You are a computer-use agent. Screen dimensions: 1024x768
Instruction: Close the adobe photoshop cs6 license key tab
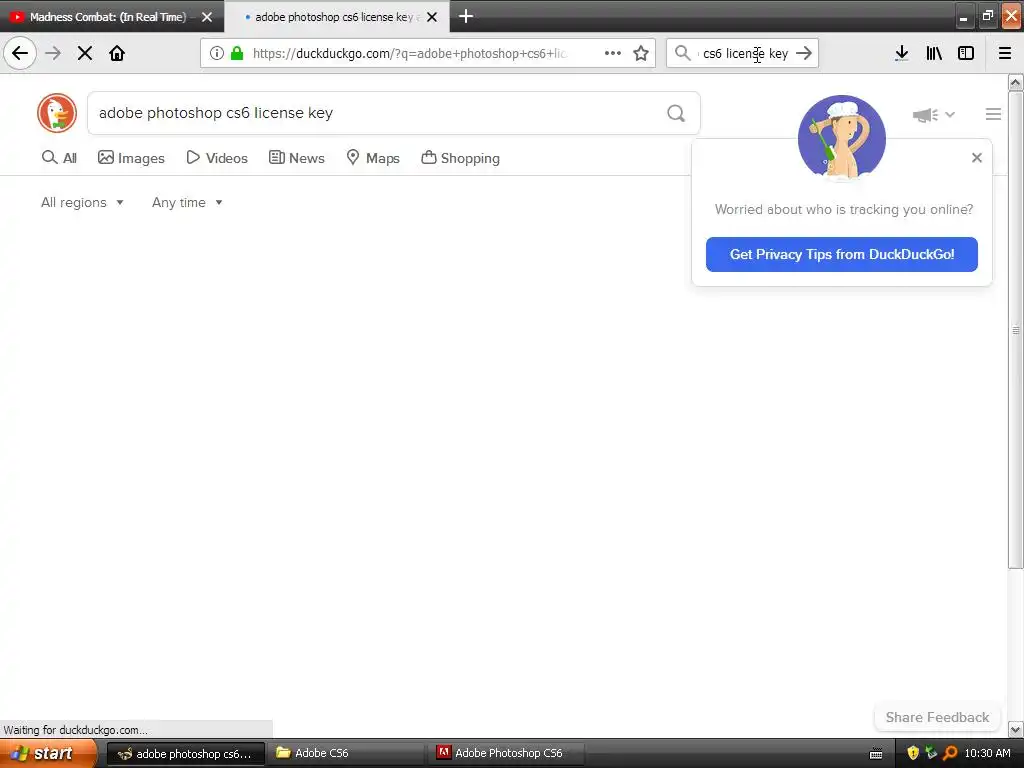(432, 17)
